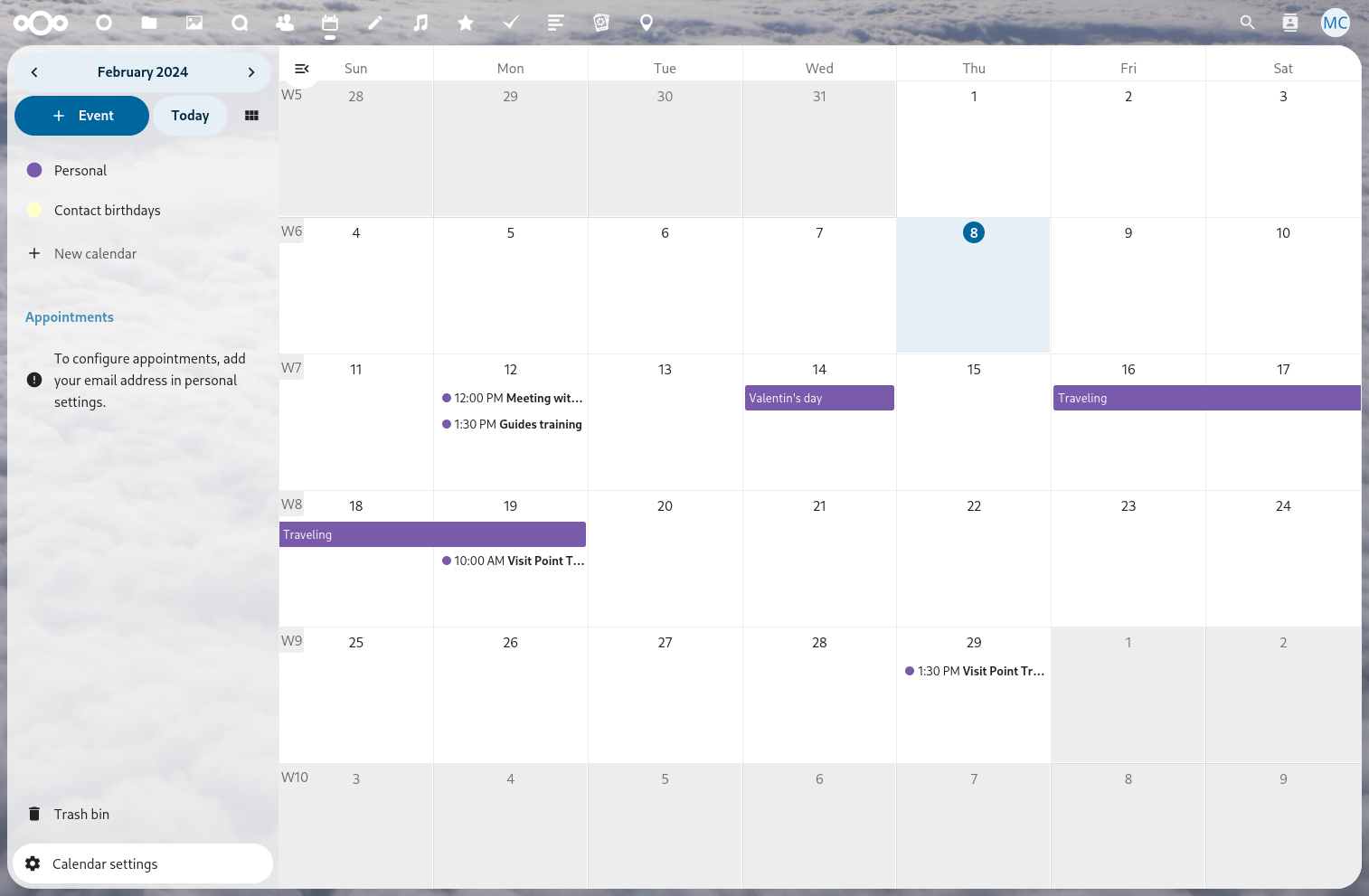Open the calendar view switcher grid

251,116
